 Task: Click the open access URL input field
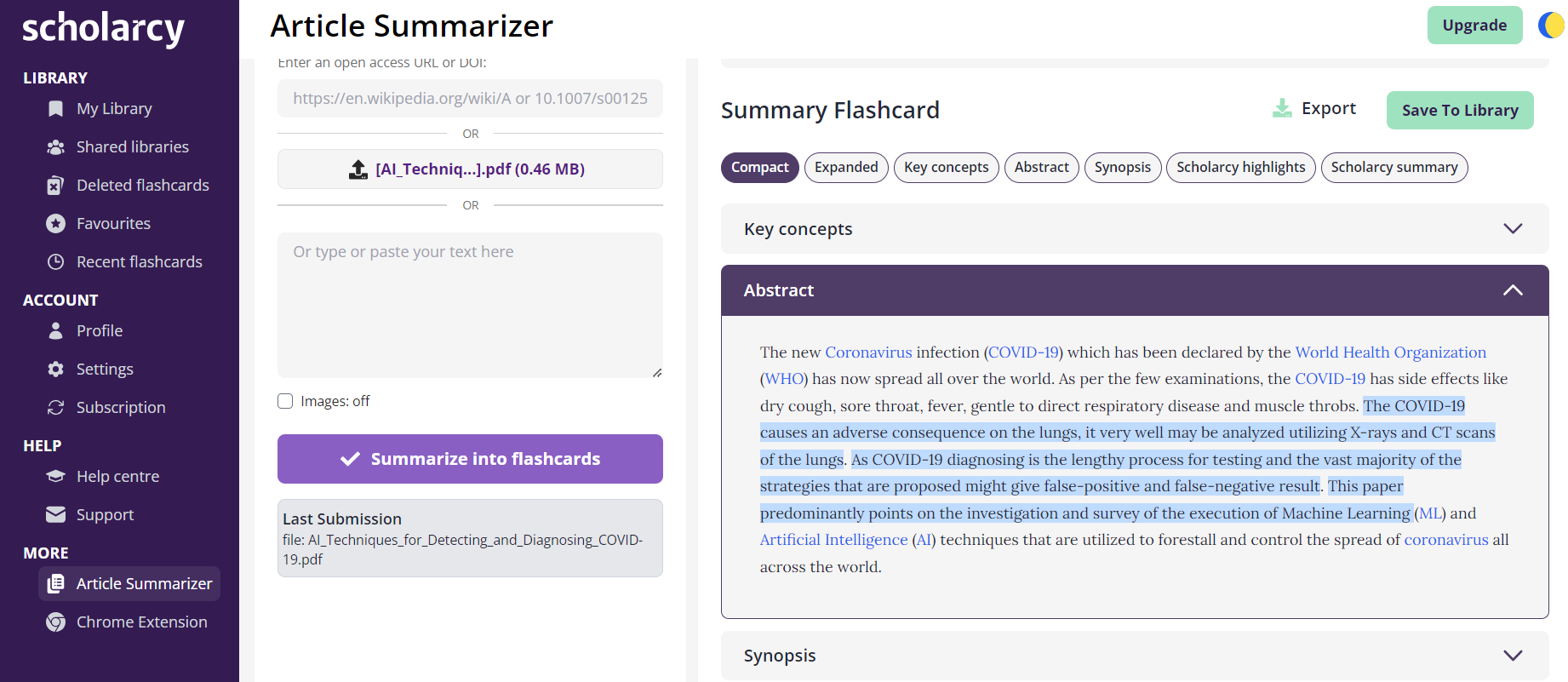(x=470, y=98)
